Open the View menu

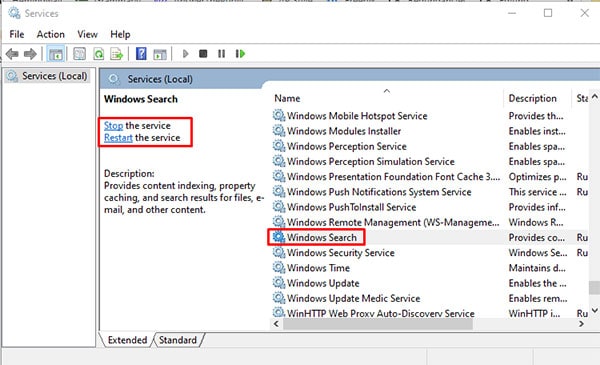[87, 34]
